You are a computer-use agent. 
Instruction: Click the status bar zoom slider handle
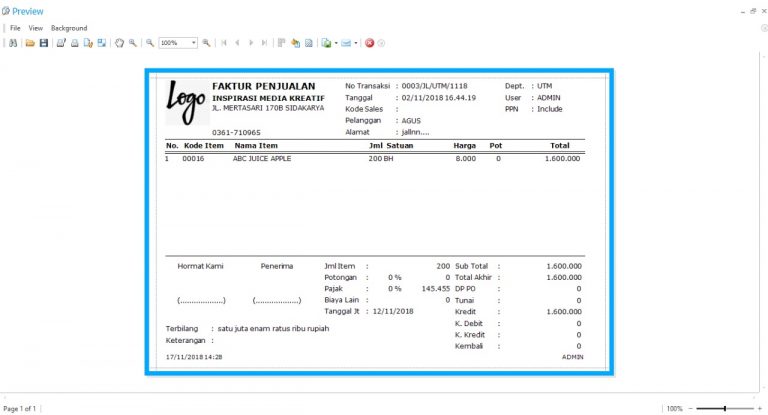click(x=724, y=408)
